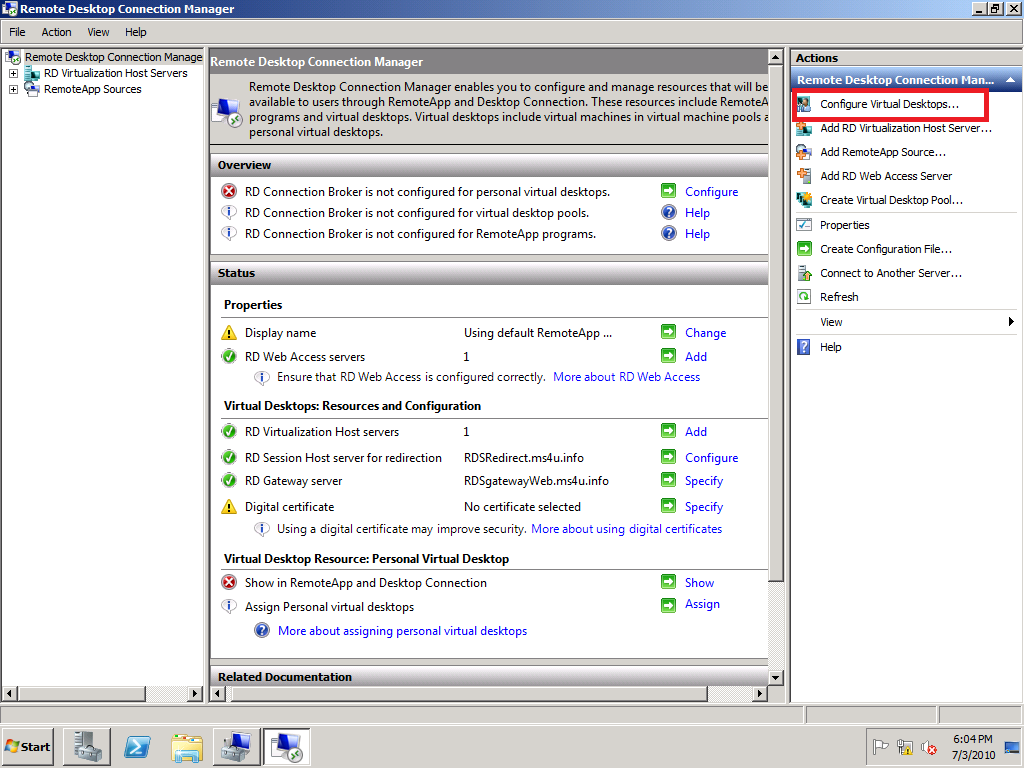The height and width of the screenshot is (768, 1024).
Task: Click the Configure Virtual Desktops action icon
Action: pos(804,104)
